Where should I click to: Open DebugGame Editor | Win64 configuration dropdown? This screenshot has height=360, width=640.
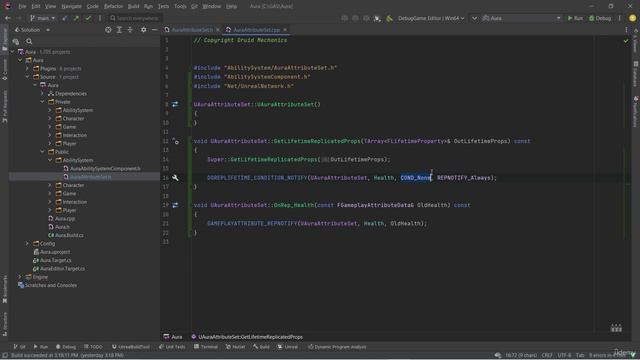click(431, 18)
